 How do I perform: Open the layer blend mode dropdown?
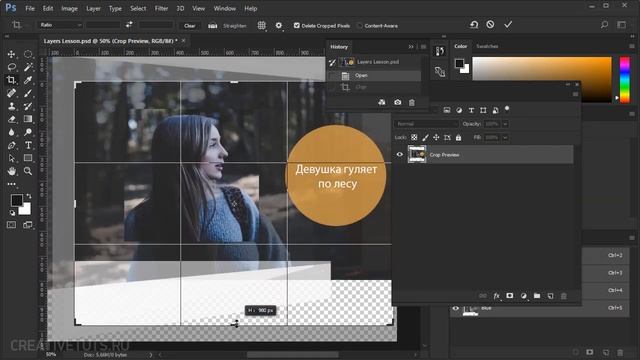[x=426, y=124]
